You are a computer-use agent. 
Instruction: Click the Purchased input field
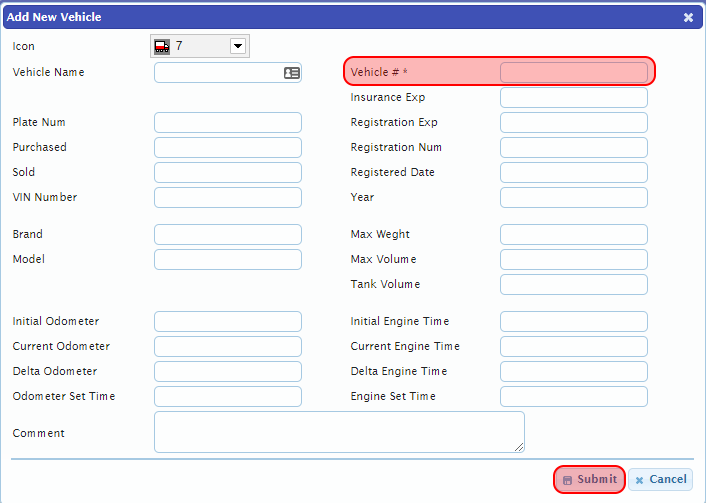[228, 147]
